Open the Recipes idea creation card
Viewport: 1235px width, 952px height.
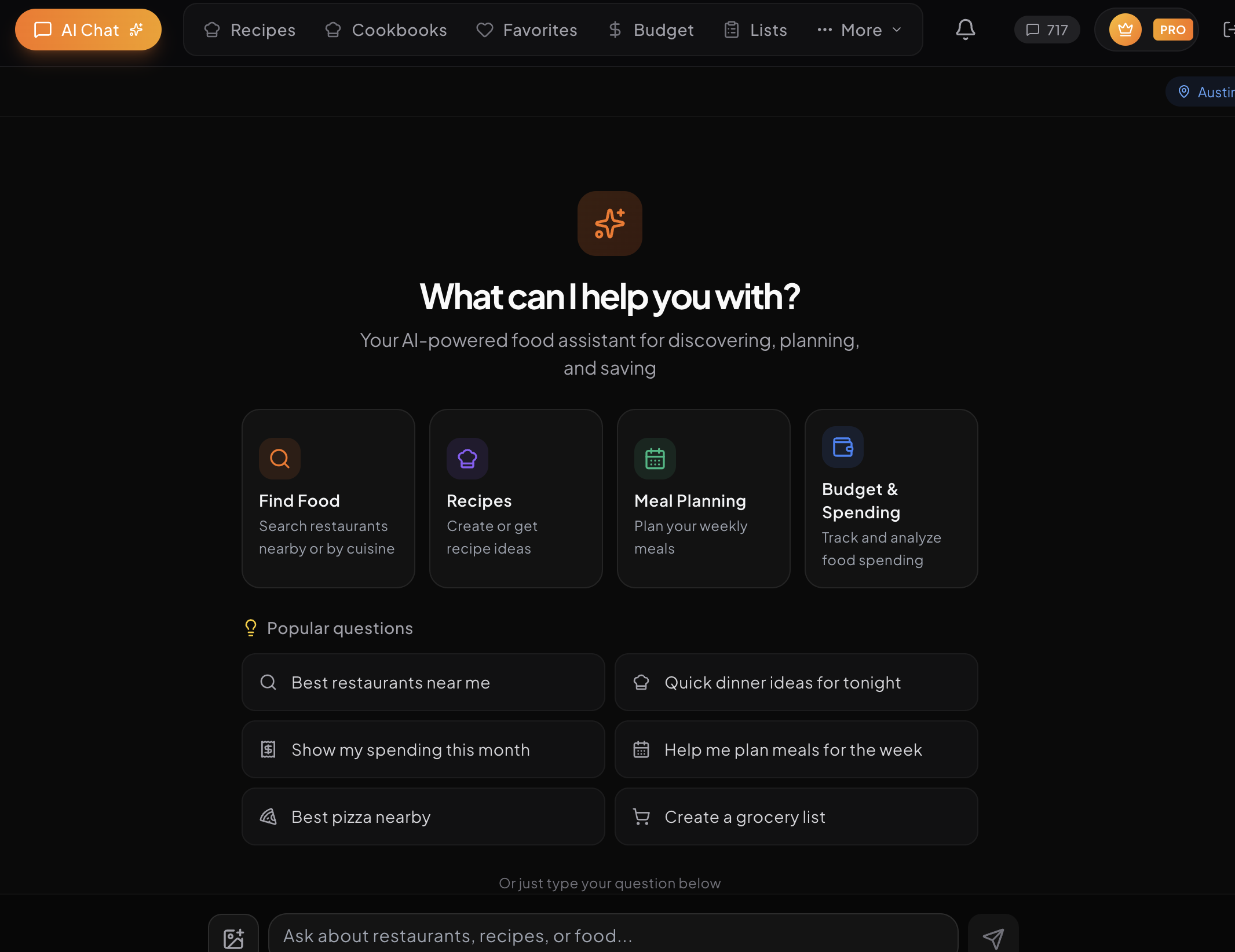516,498
